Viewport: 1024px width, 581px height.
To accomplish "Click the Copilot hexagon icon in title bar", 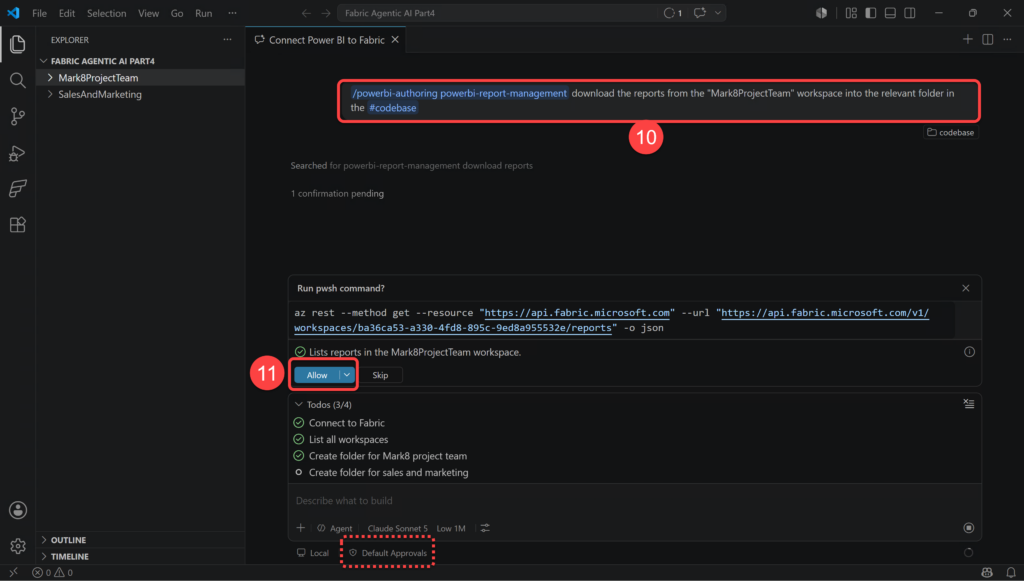I will [822, 13].
